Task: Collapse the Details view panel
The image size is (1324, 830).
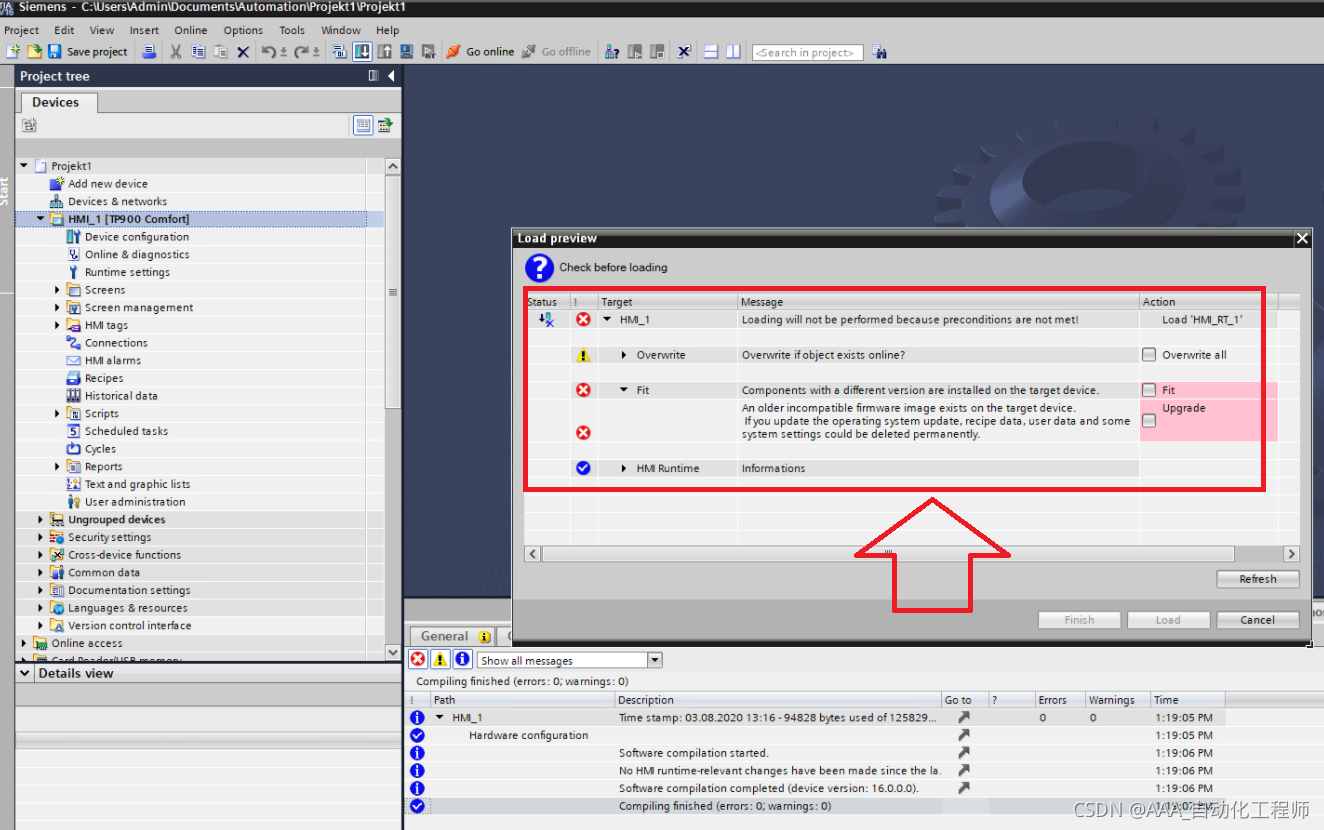Action: (x=26, y=673)
